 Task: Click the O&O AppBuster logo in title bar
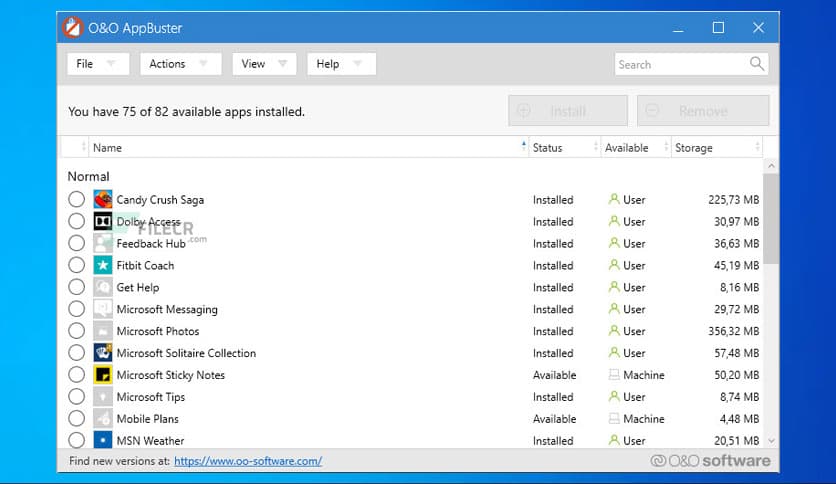point(73,27)
